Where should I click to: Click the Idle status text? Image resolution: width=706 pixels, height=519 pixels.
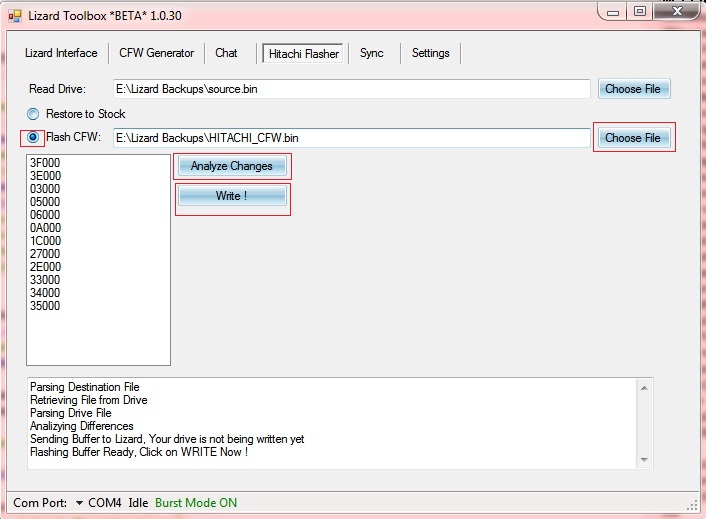point(138,503)
